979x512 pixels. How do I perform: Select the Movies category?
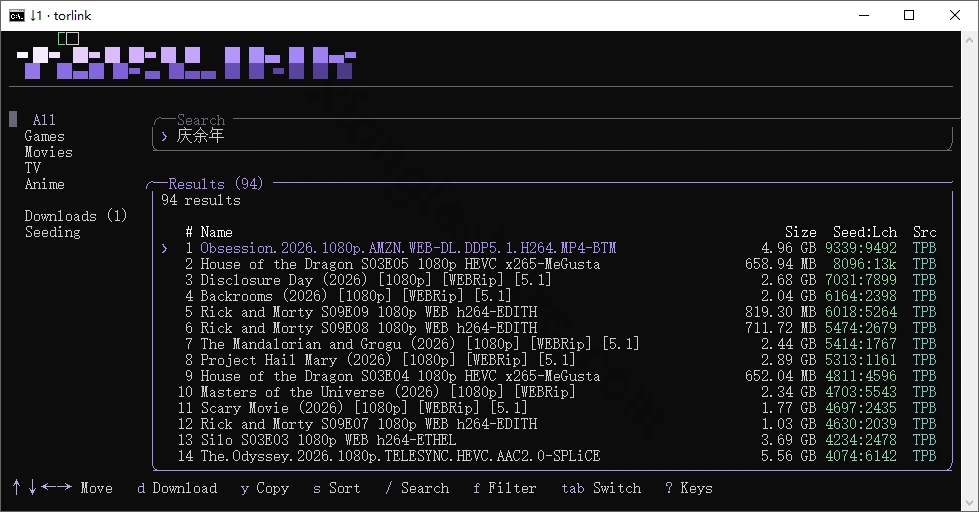pos(48,152)
